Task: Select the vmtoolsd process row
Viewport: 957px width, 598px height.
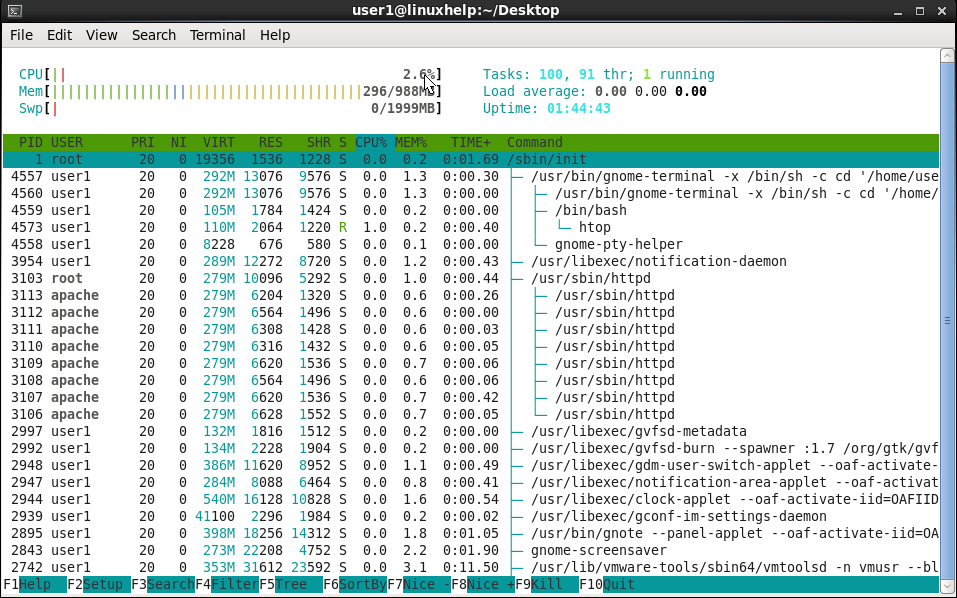Action: click(471, 568)
